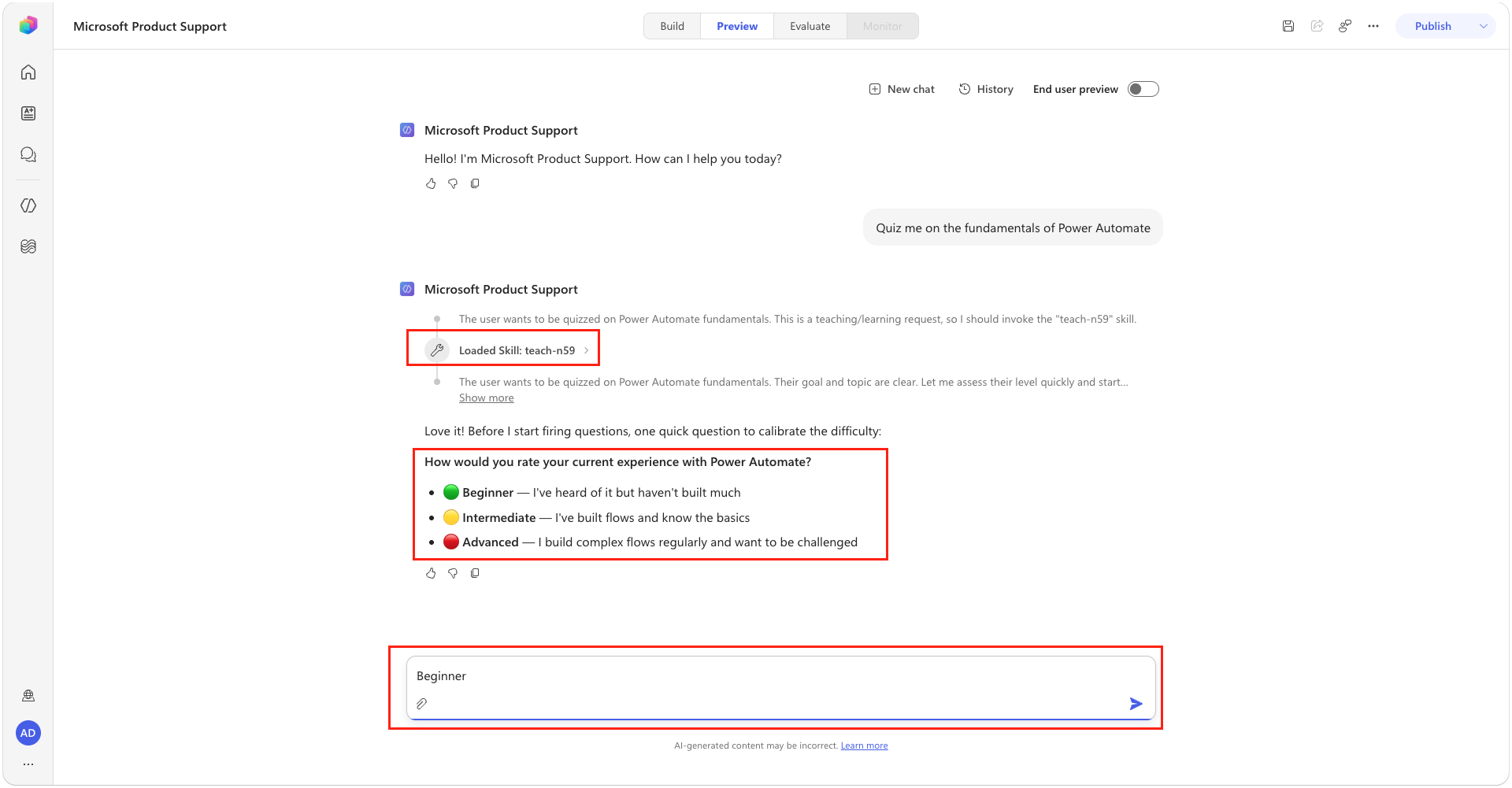Give thumbs down to the greeting message

point(453,183)
